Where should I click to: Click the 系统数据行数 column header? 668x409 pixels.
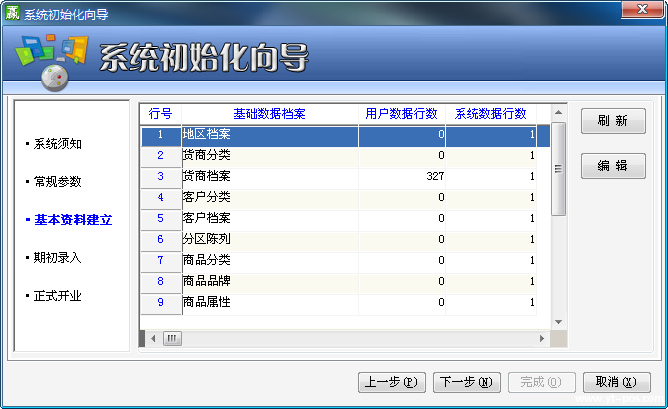click(x=491, y=114)
